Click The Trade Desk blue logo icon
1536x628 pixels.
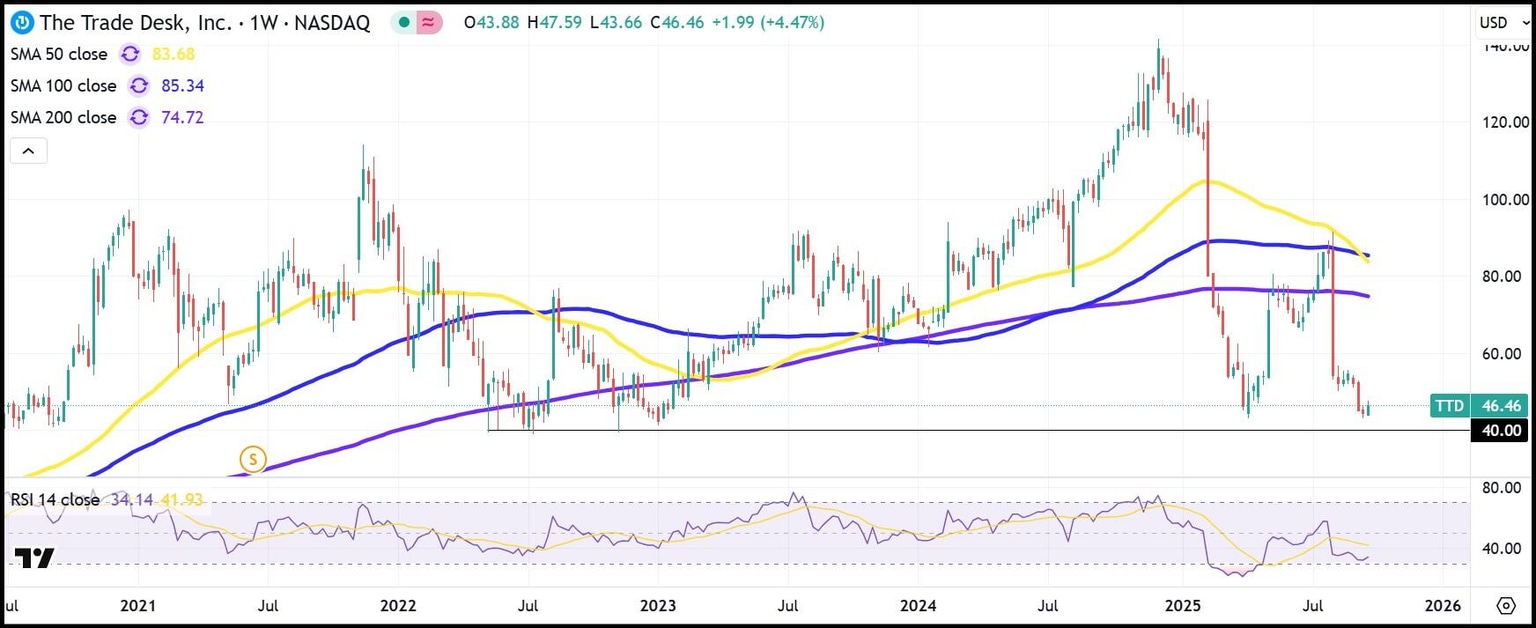(20, 22)
